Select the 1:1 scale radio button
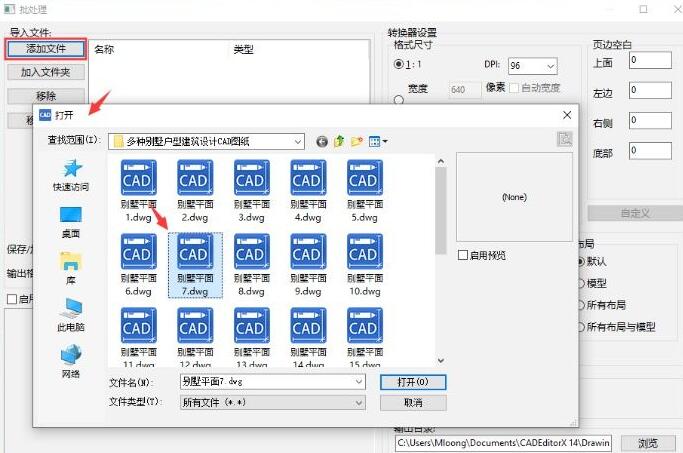This screenshot has height=453, width=683. (398, 65)
